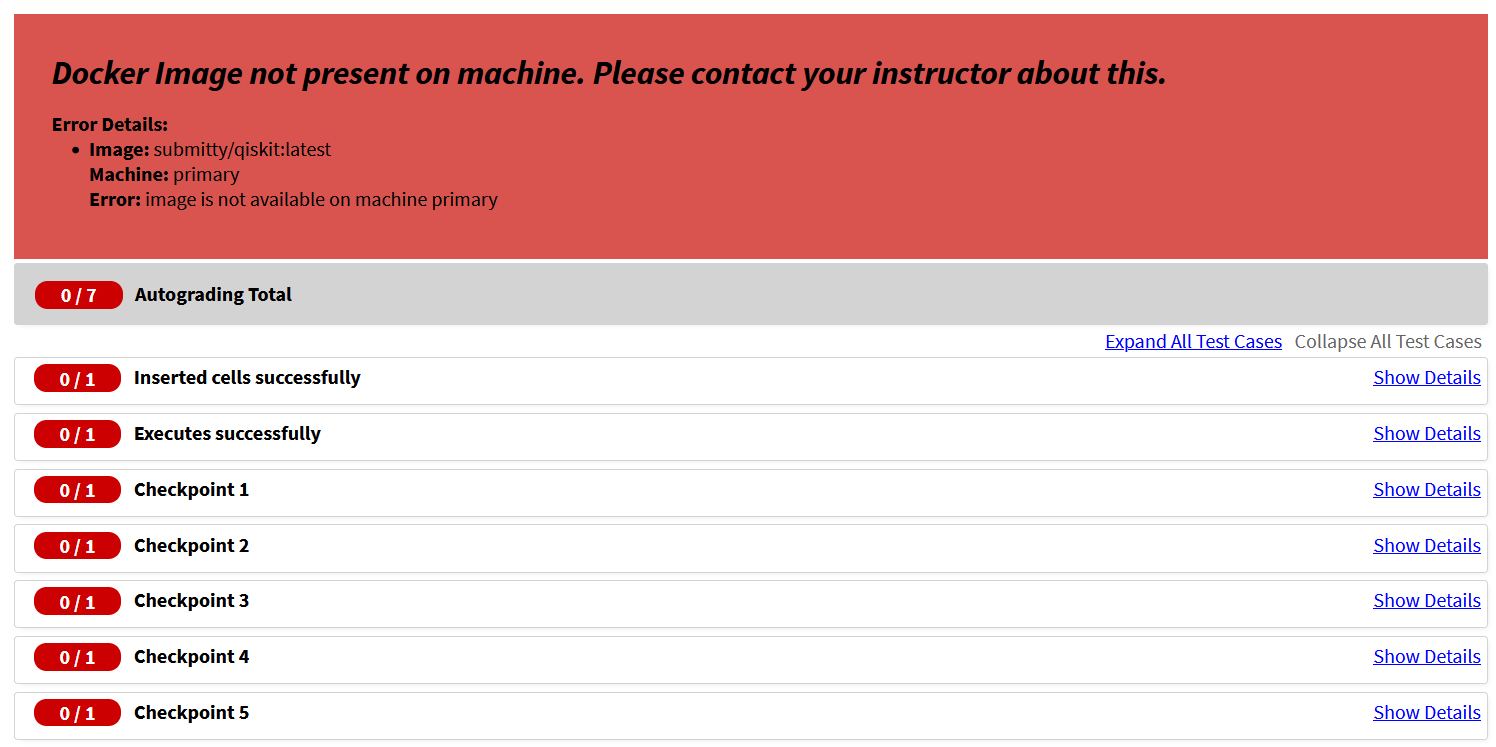Expand all test cases link
The image size is (1496, 747).
pyautogui.click(x=1193, y=342)
